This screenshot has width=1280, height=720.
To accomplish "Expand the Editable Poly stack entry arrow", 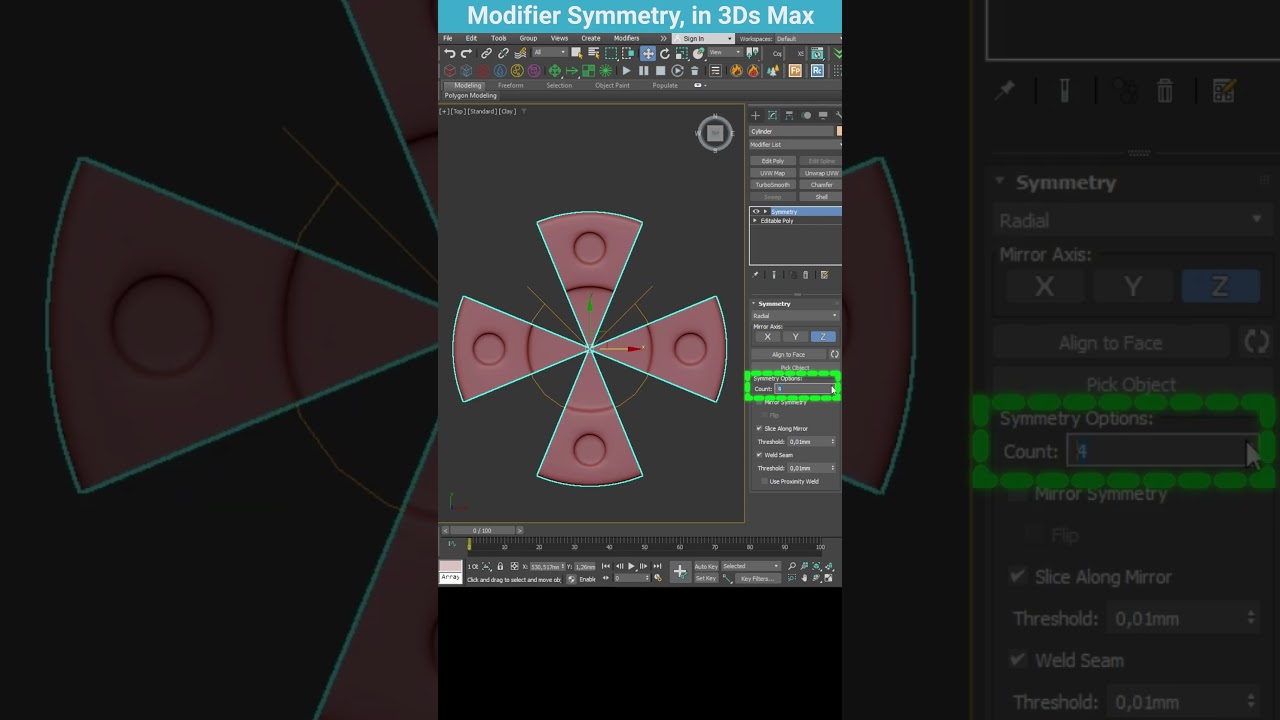I will (x=755, y=221).
